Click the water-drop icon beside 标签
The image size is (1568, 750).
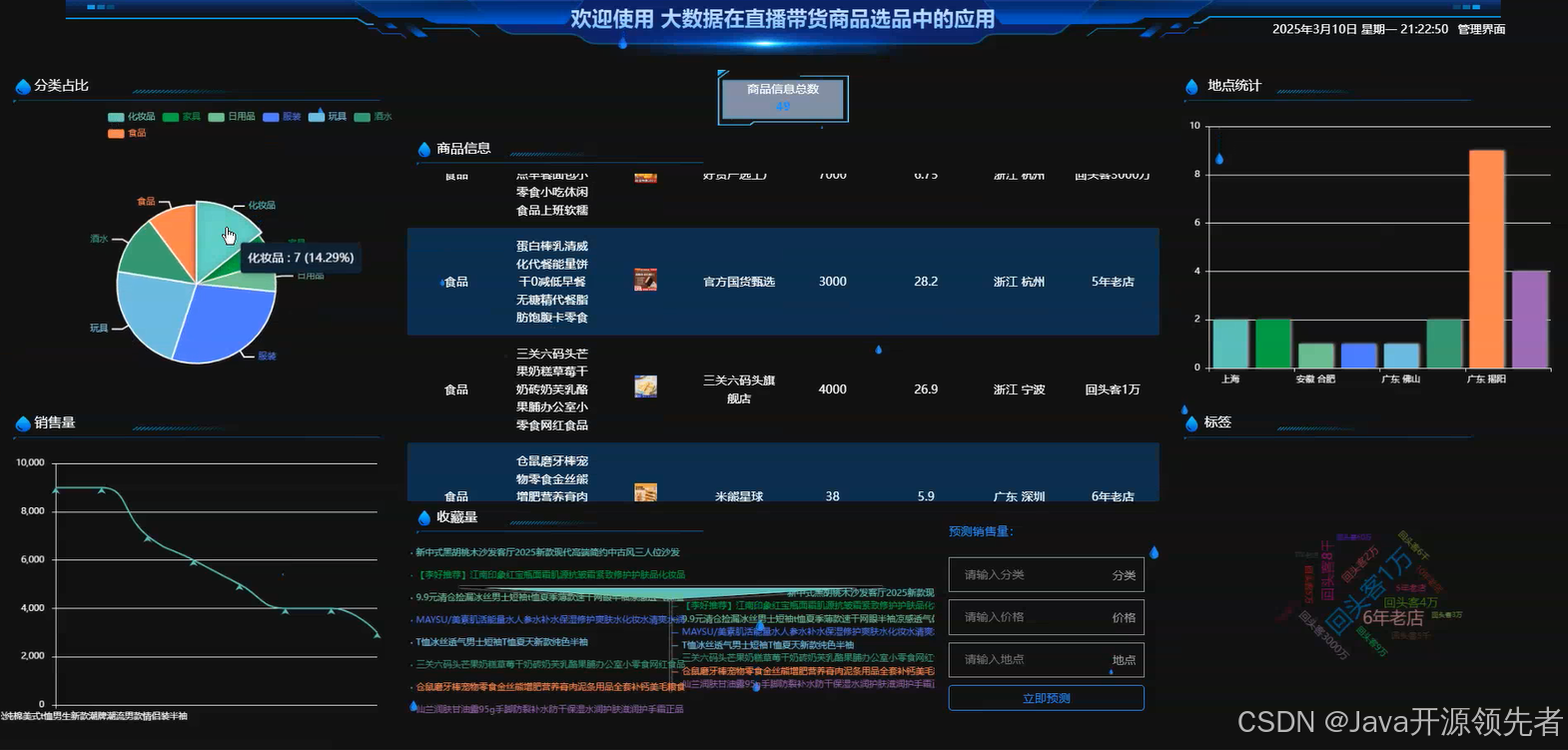pos(1191,423)
